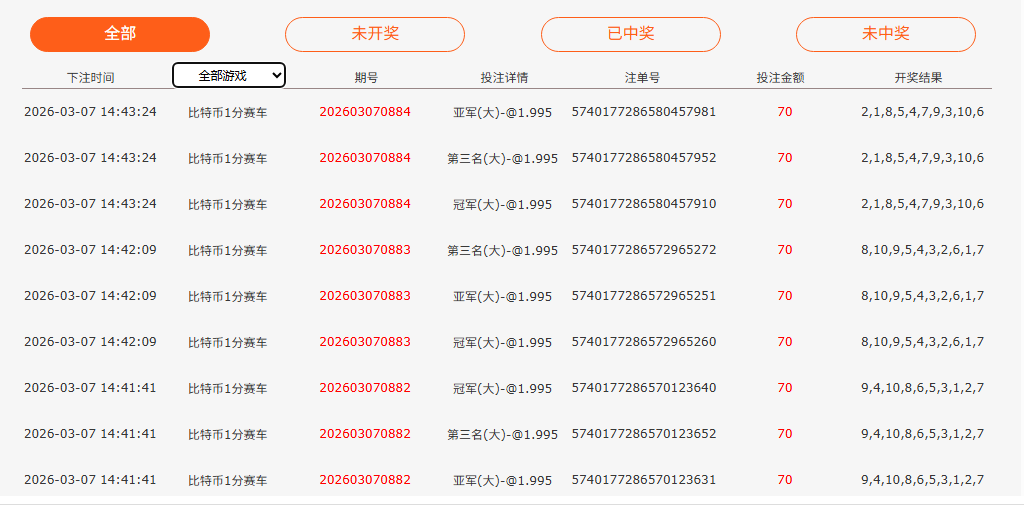Click order number 5740177286570123652
Screen dimensions: 1024x511
(644, 434)
